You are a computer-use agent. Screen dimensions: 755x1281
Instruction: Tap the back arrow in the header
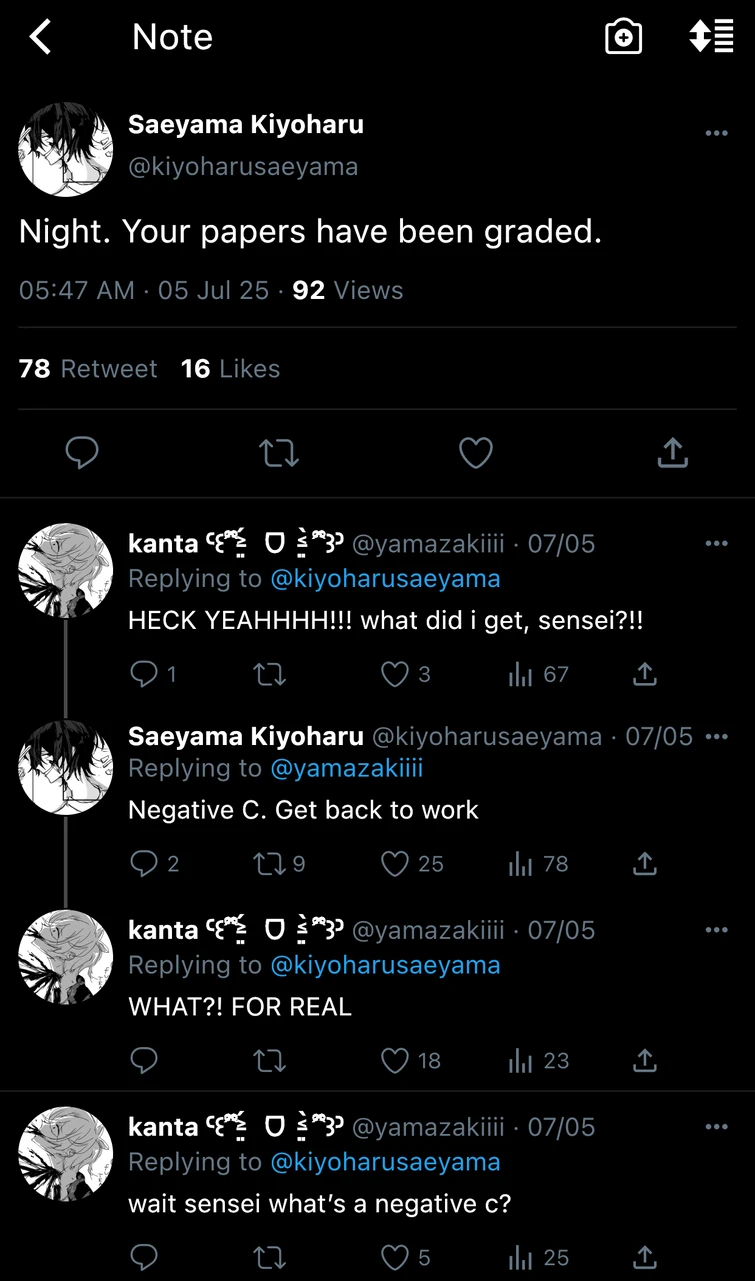40,37
